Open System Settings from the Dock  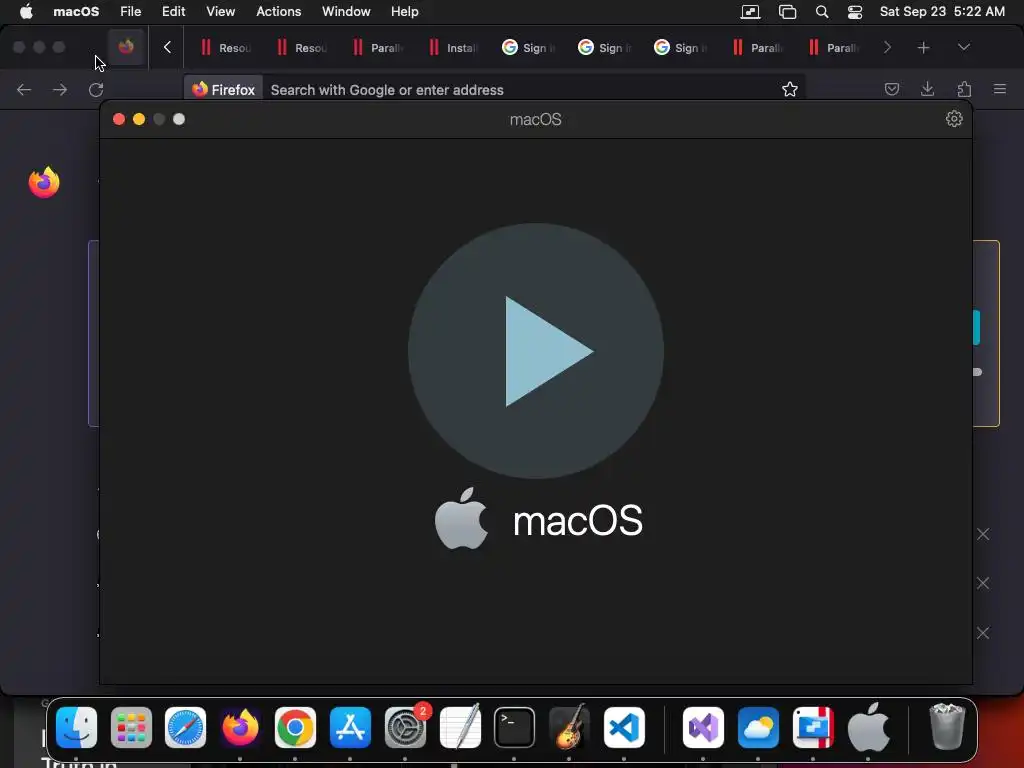(x=405, y=727)
